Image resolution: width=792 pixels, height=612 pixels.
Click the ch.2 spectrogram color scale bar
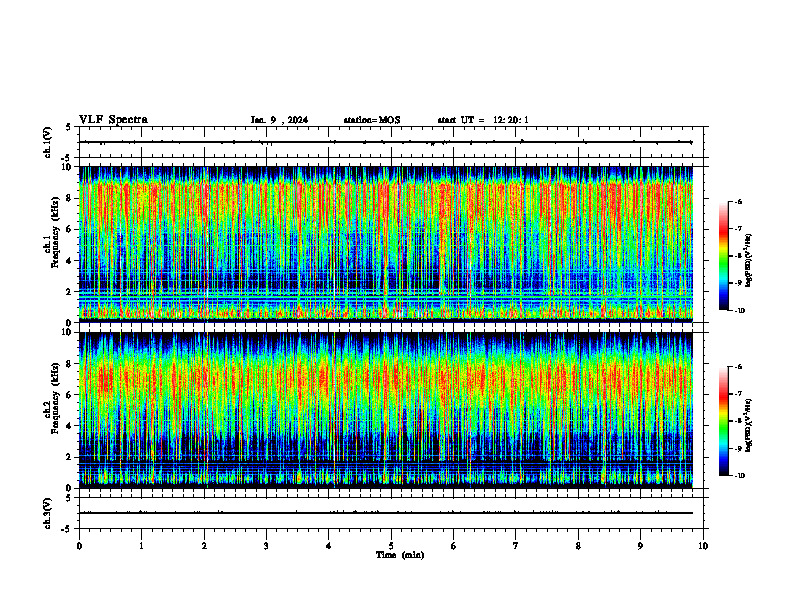pos(724,421)
